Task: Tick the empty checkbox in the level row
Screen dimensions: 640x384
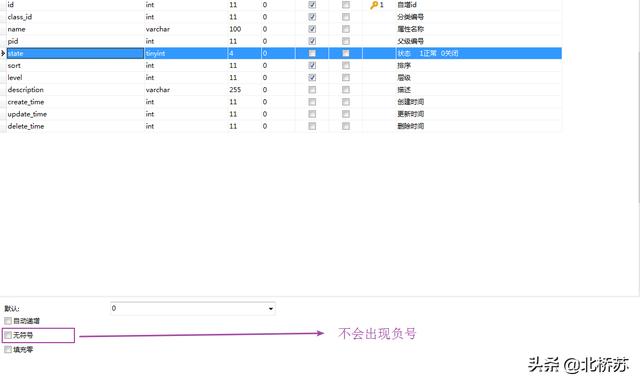Action: point(346,78)
